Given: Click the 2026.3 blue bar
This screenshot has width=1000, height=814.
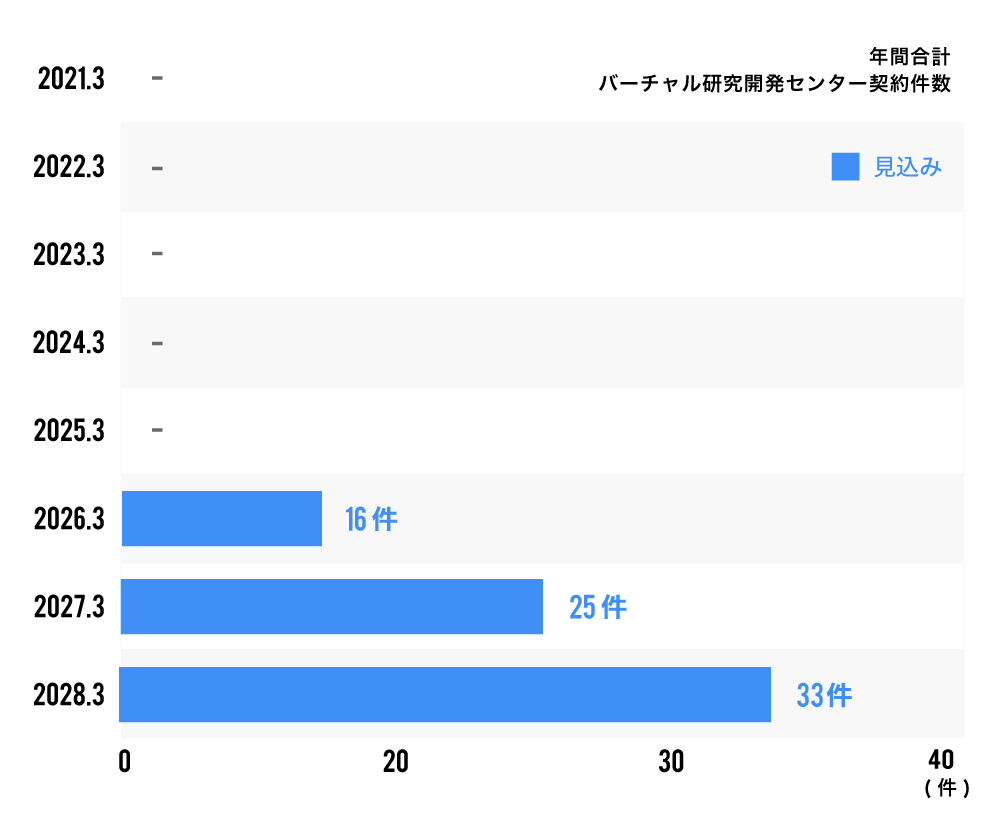Looking at the screenshot, I should click(222, 519).
